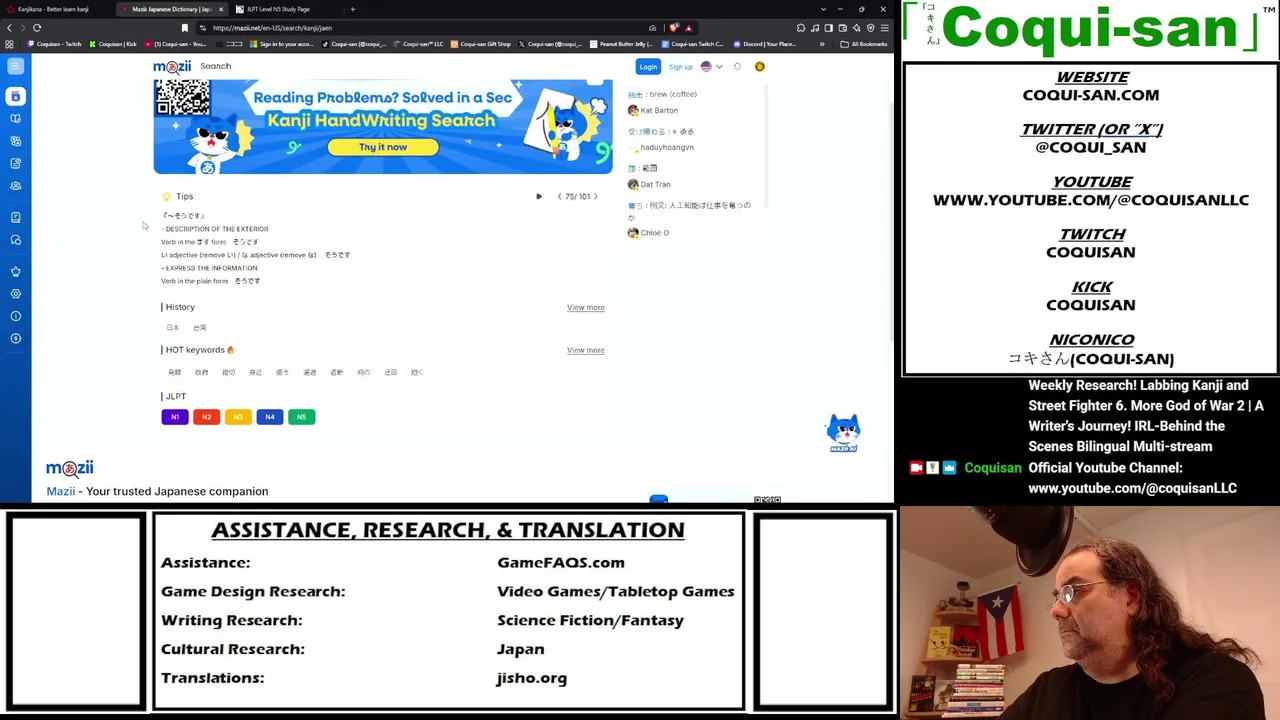Image resolution: width=1280 pixels, height=720 pixels.
Task: Click the Login button
Action: point(648,67)
